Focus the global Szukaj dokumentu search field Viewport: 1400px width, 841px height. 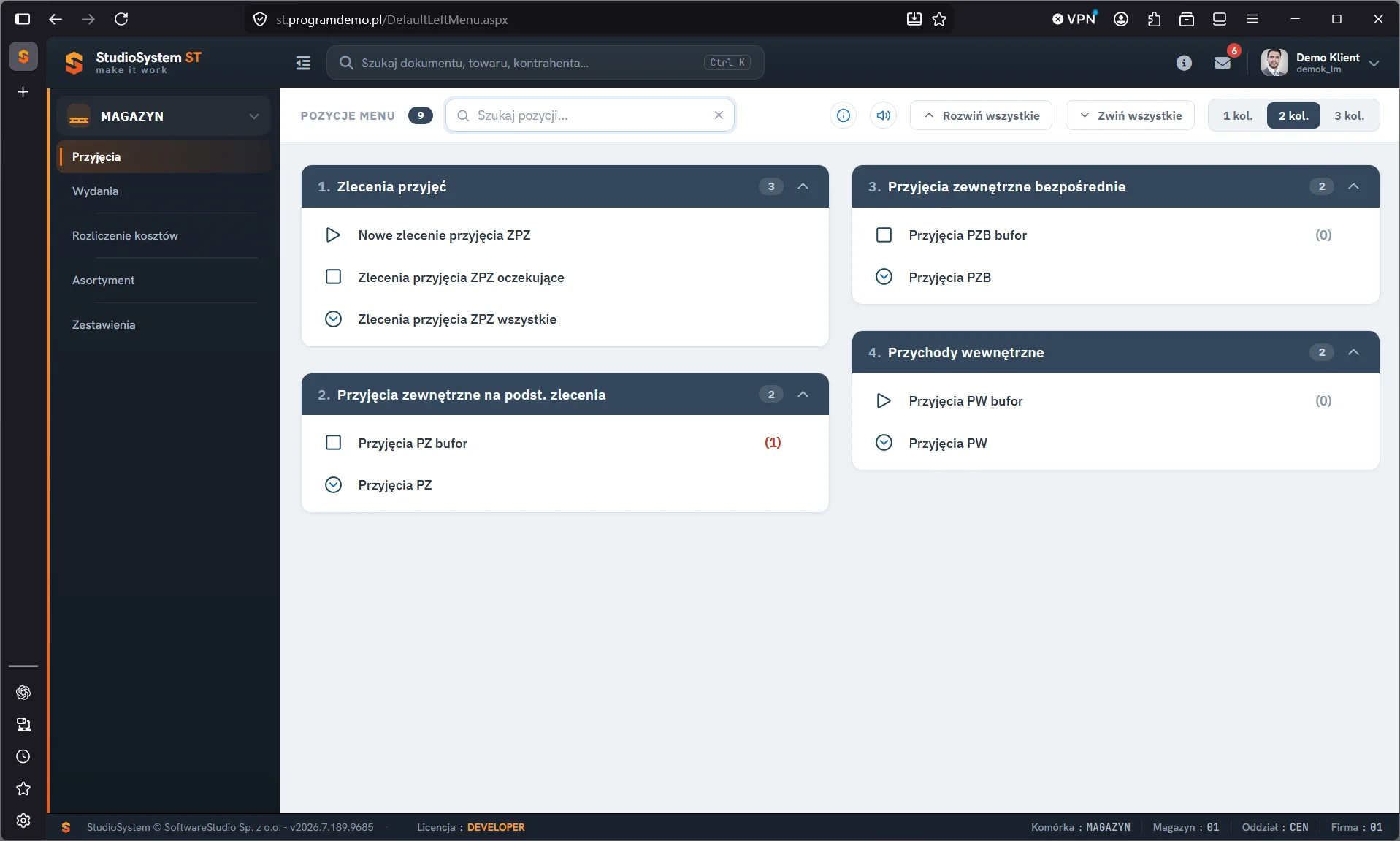546,63
